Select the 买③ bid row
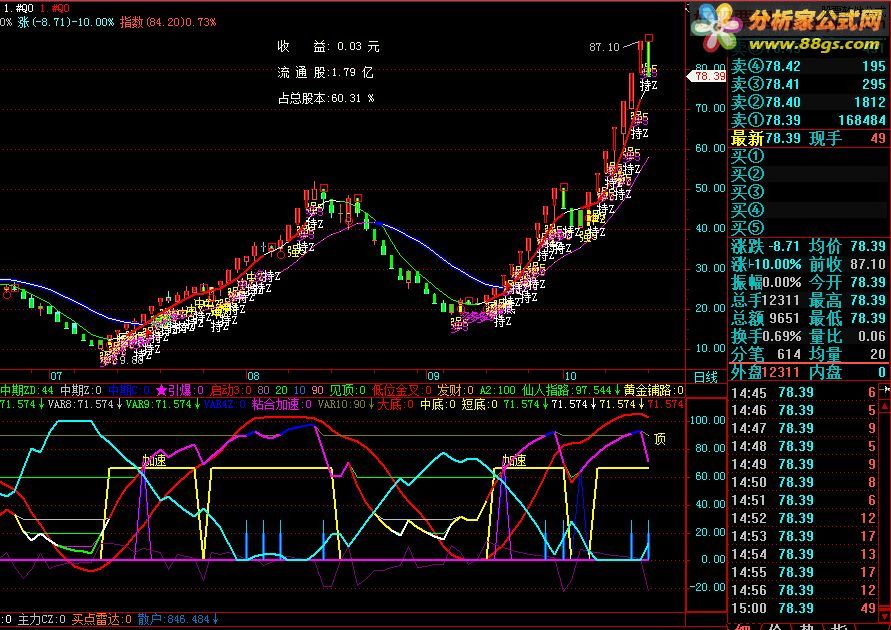Screen dimensions: 891x630 click(x=807, y=192)
